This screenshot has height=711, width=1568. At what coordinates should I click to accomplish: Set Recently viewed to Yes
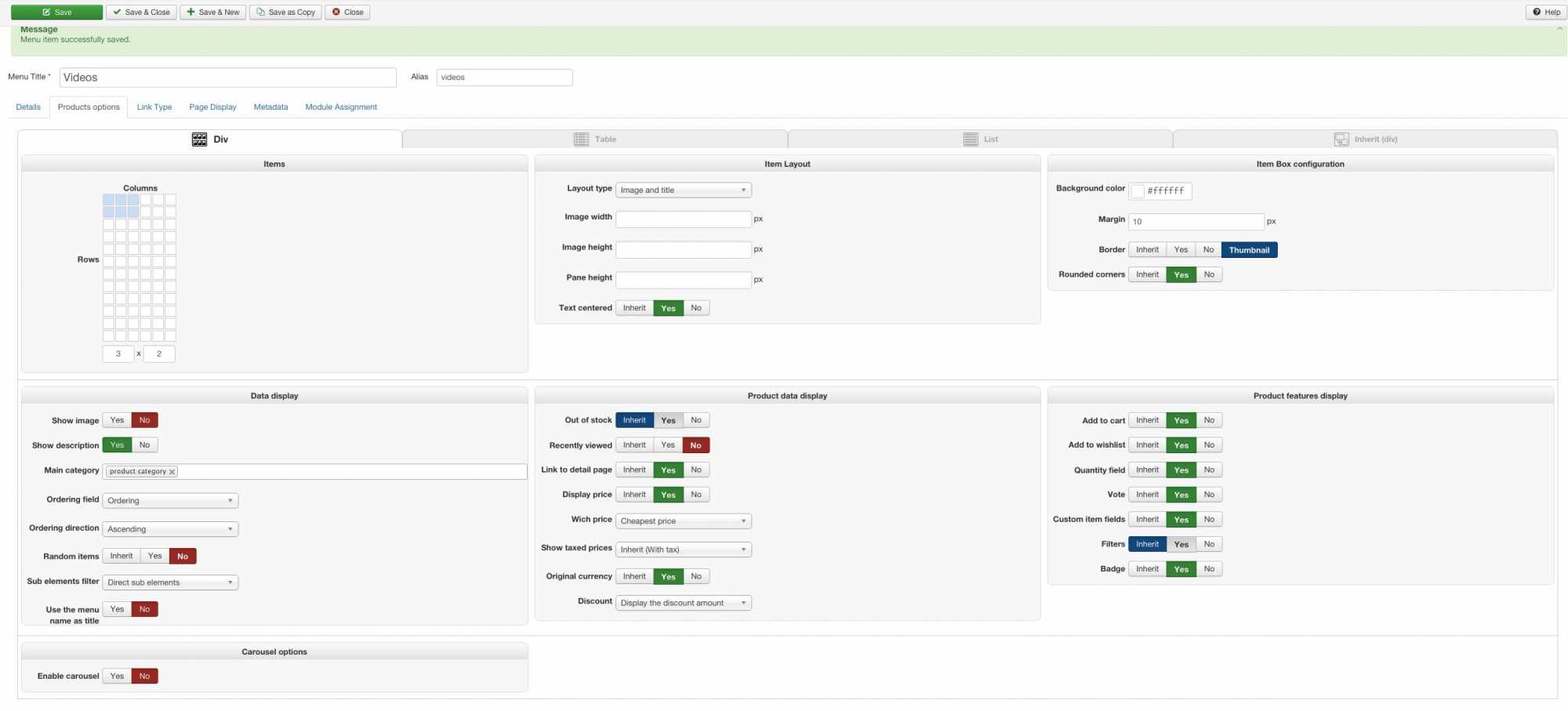coord(668,445)
